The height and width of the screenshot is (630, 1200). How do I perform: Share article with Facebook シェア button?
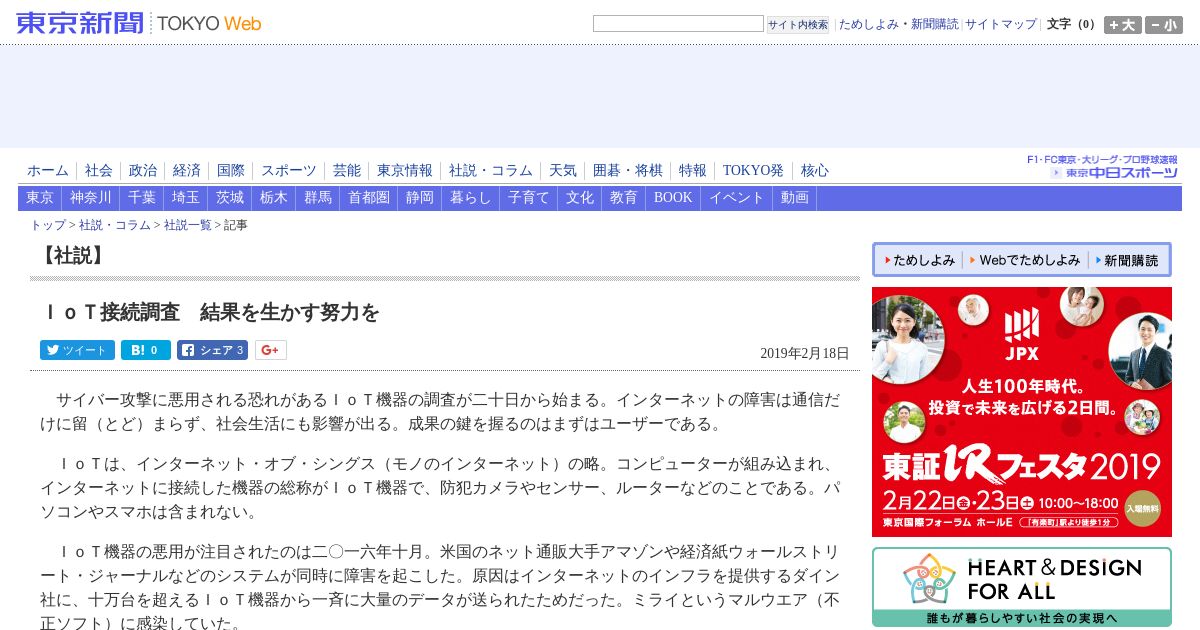(212, 350)
